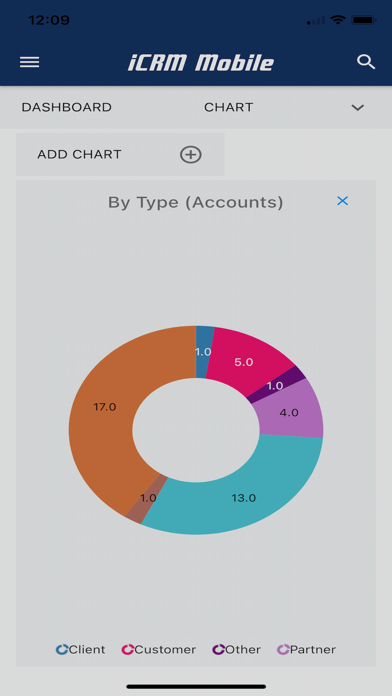Open the hamburger navigation menu
The image size is (392, 696).
pyautogui.click(x=29, y=62)
